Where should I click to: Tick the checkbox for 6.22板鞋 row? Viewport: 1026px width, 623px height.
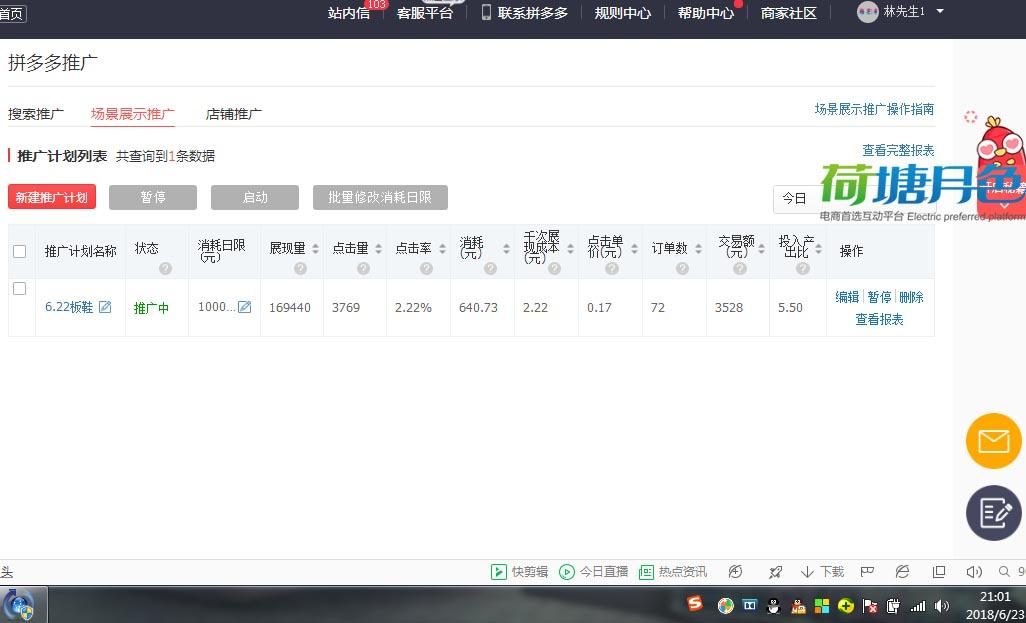click(x=20, y=289)
